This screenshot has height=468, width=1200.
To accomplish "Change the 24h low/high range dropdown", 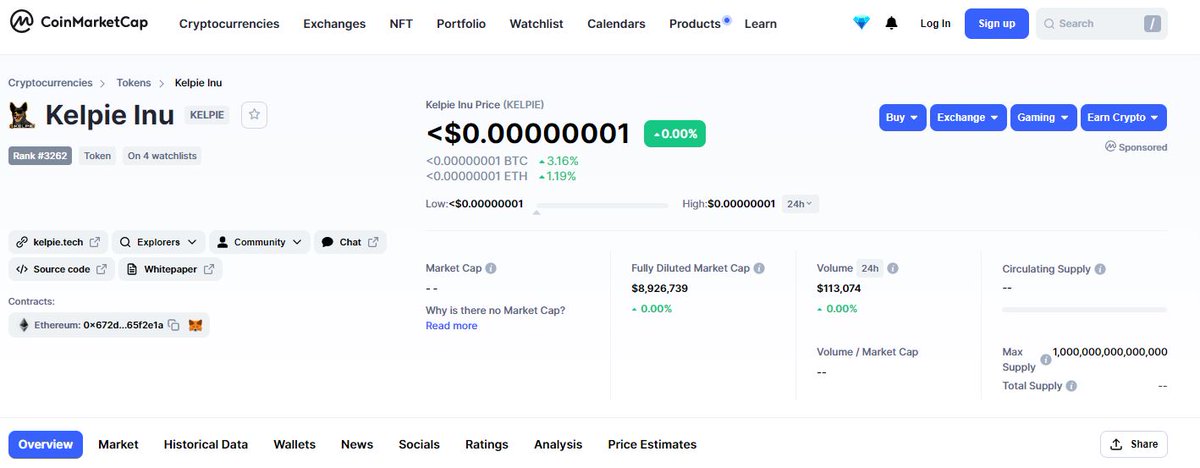I will point(800,203).
